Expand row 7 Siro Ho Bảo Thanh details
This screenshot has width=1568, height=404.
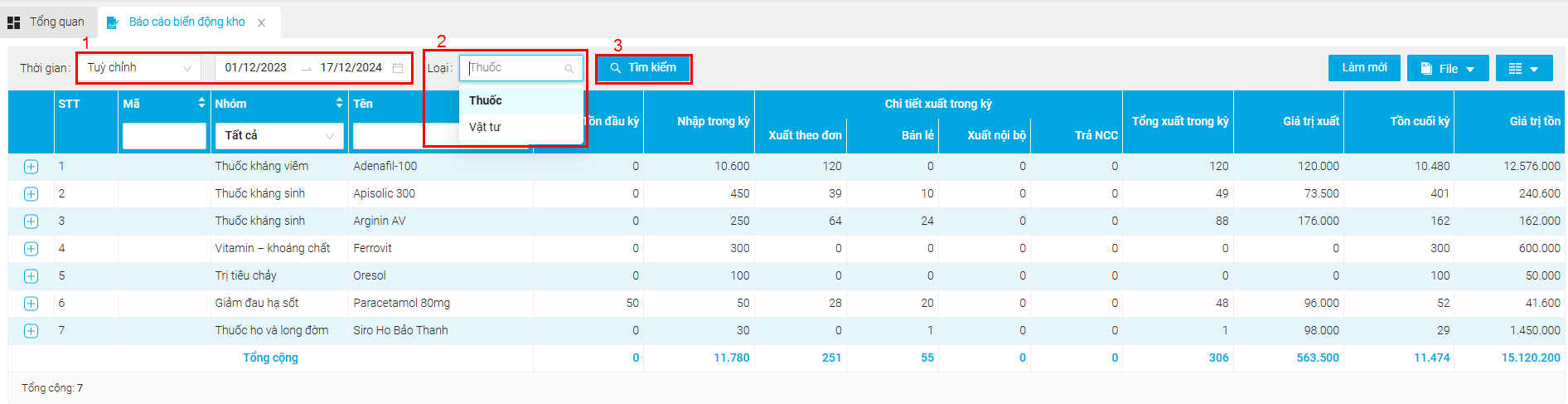31,331
